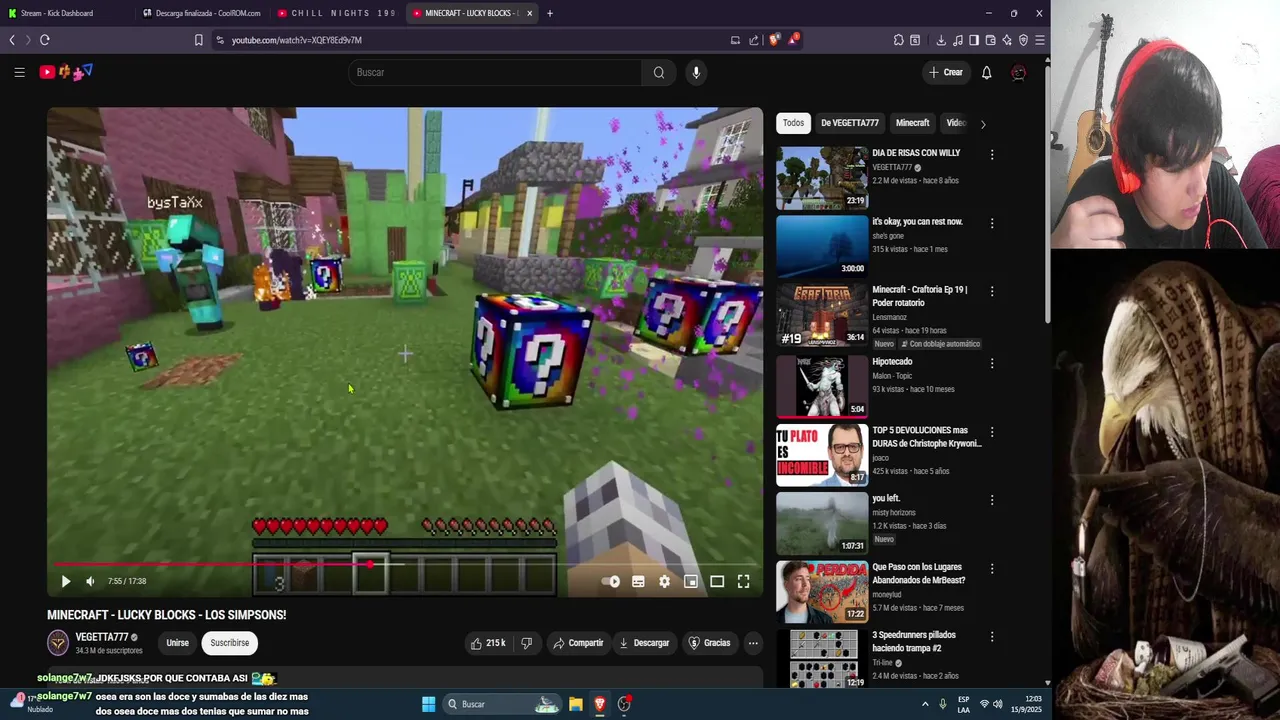This screenshot has height=720, width=1280.
Task: Switch to the miniplayer
Action: pyautogui.click(x=690, y=581)
